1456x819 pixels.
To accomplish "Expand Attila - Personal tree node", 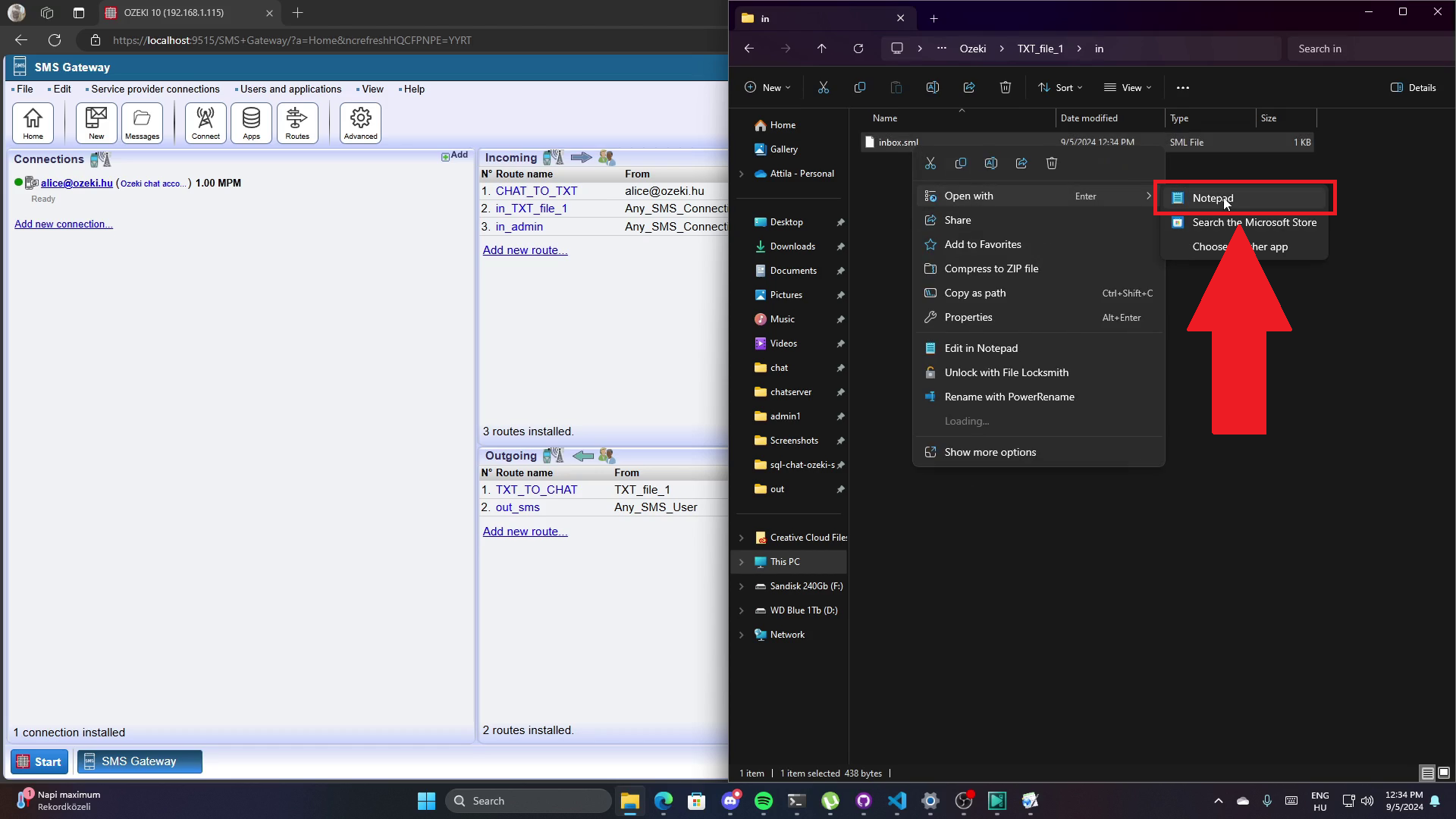I will [x=742, y=174].
